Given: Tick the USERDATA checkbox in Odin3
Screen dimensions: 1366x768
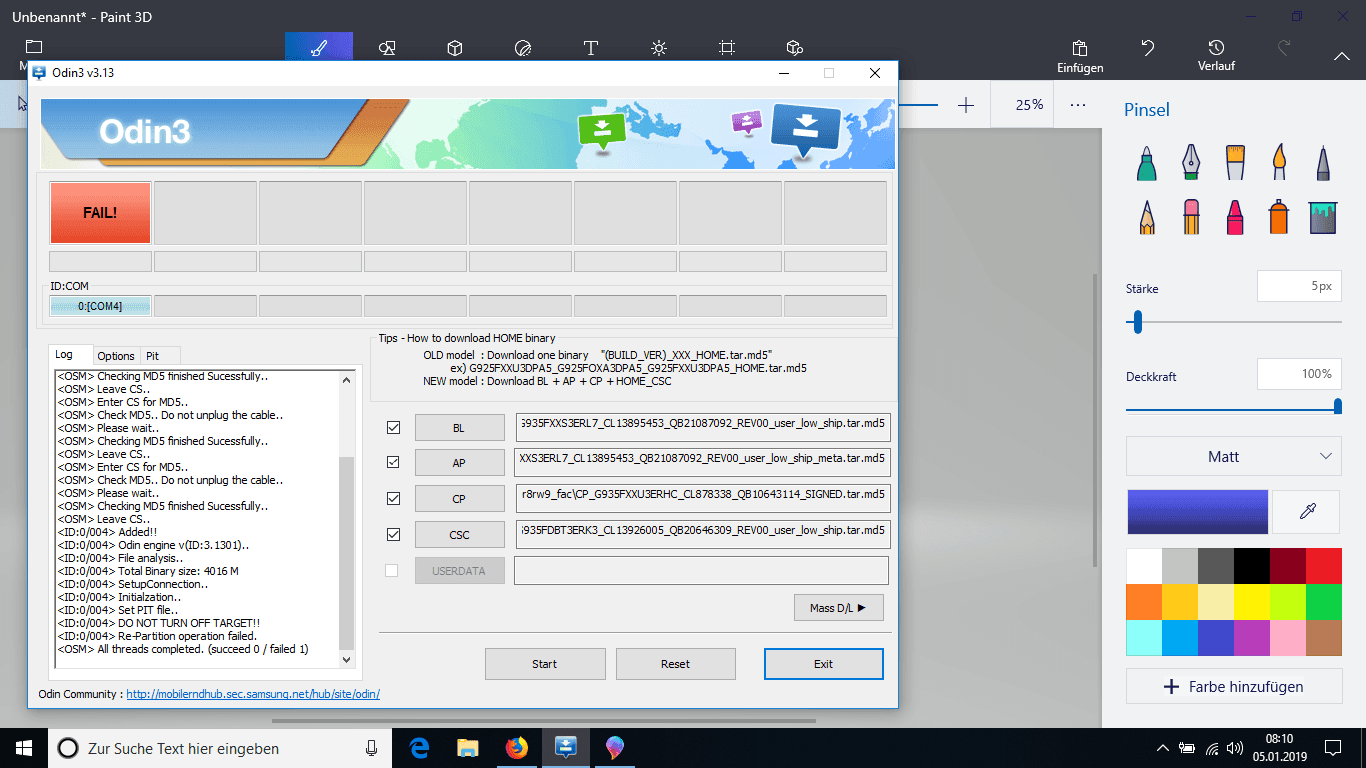Looking at the screenshot, I should point(392,570).
